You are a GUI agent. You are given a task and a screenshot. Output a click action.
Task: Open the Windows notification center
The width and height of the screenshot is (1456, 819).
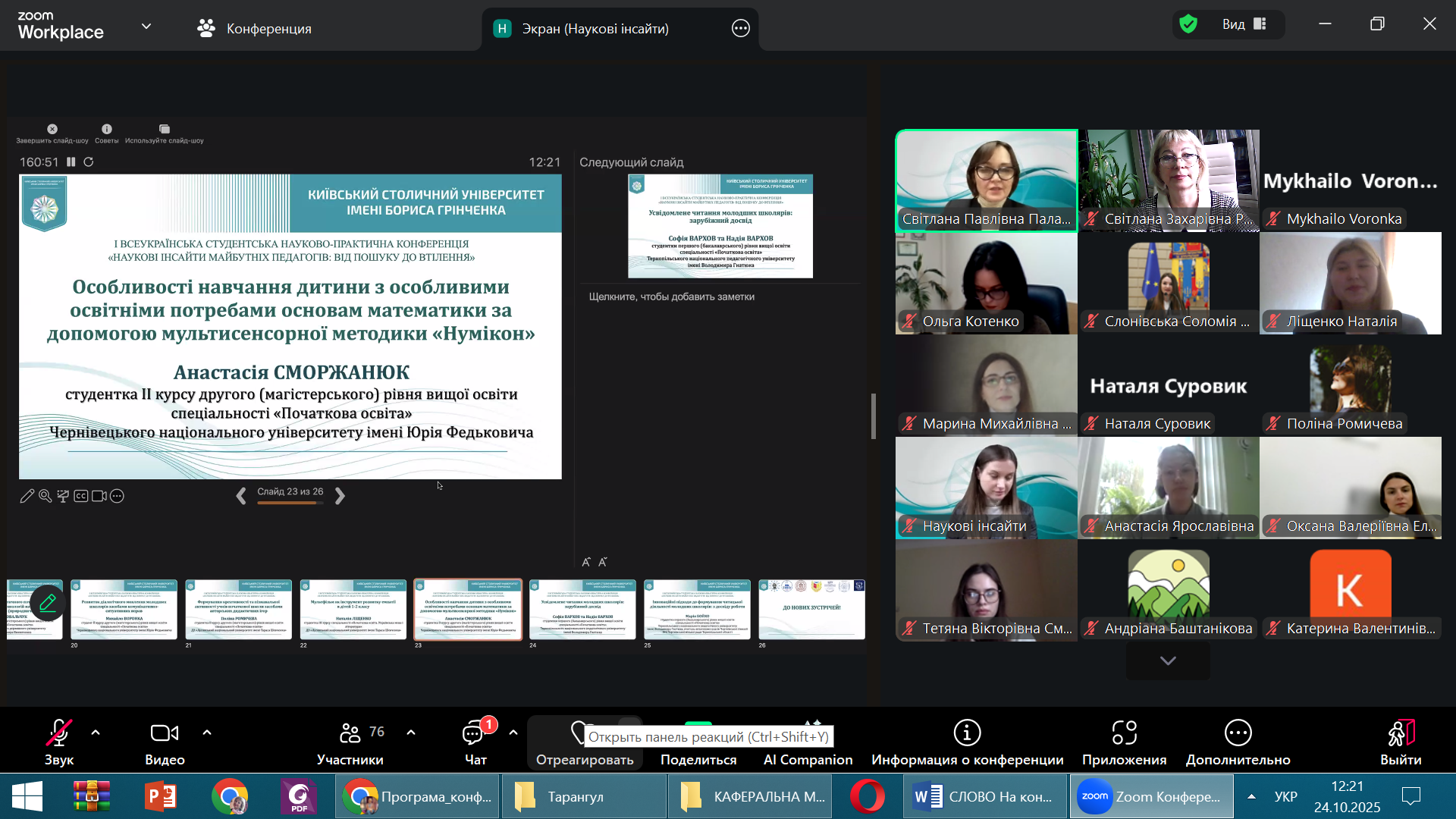(x=1411, y=796)
